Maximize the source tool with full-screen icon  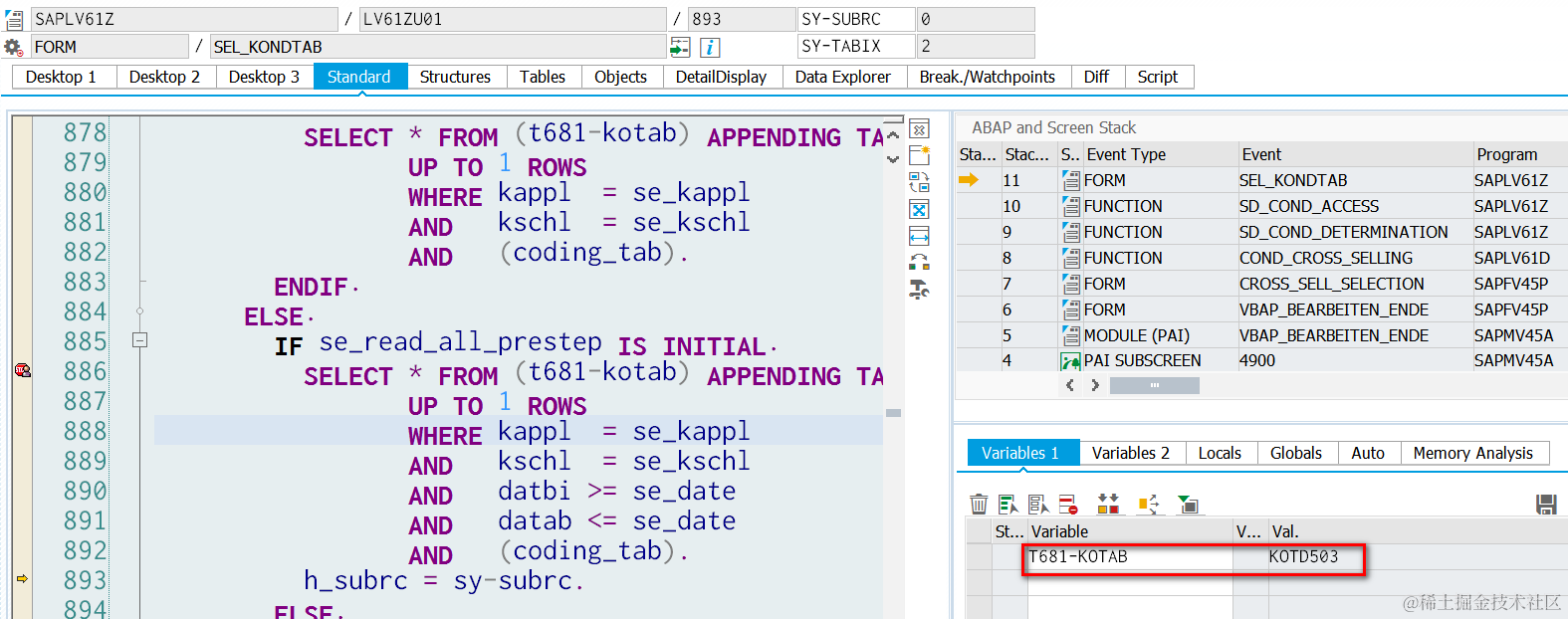920,209
